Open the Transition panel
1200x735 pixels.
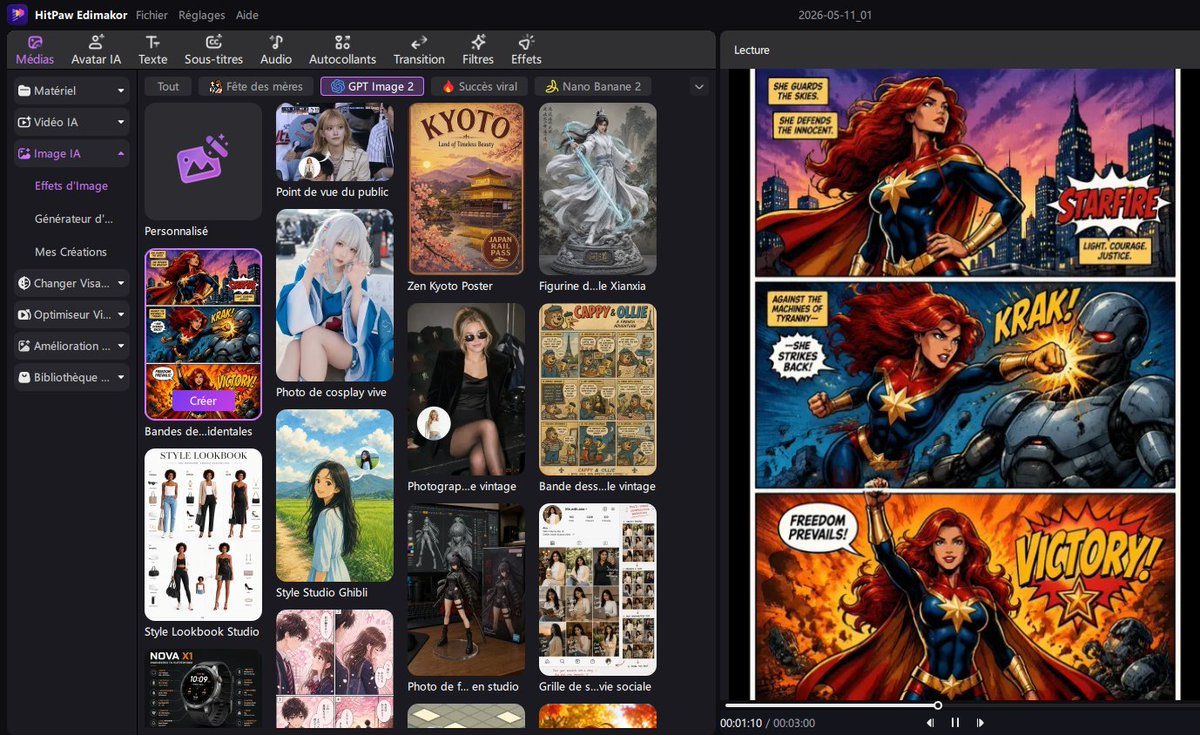(x=419, y=50)
